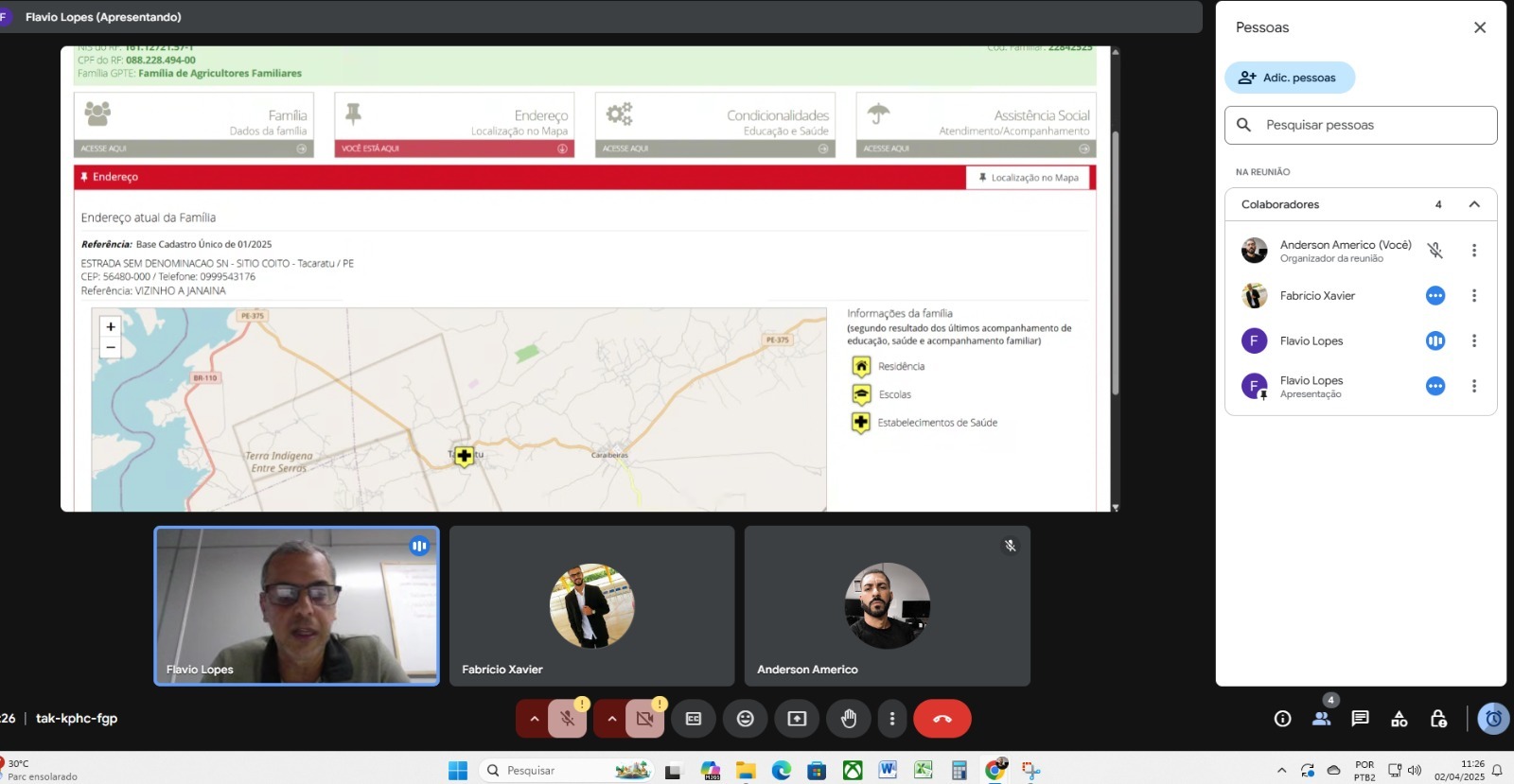This screenshot has width=1514, height=784.
Task: Toggle the camera on/off button
Action: click(645, 719)
